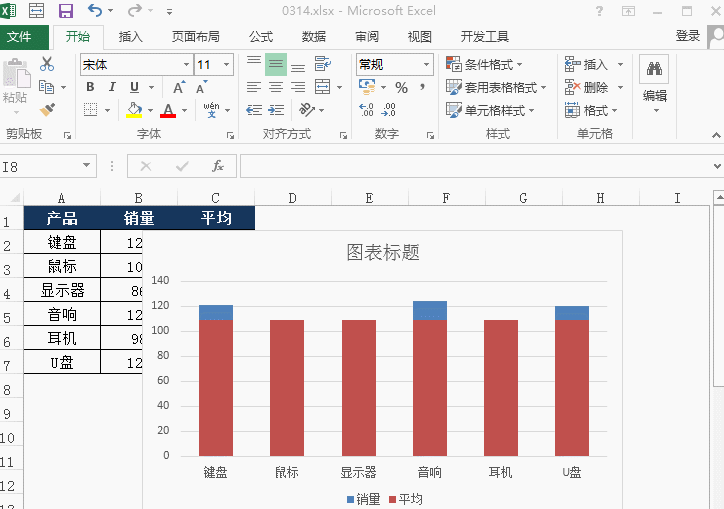Open 单元格样式 cell styles menu
This screenshot has width=724, height=509.
[490, 110]
